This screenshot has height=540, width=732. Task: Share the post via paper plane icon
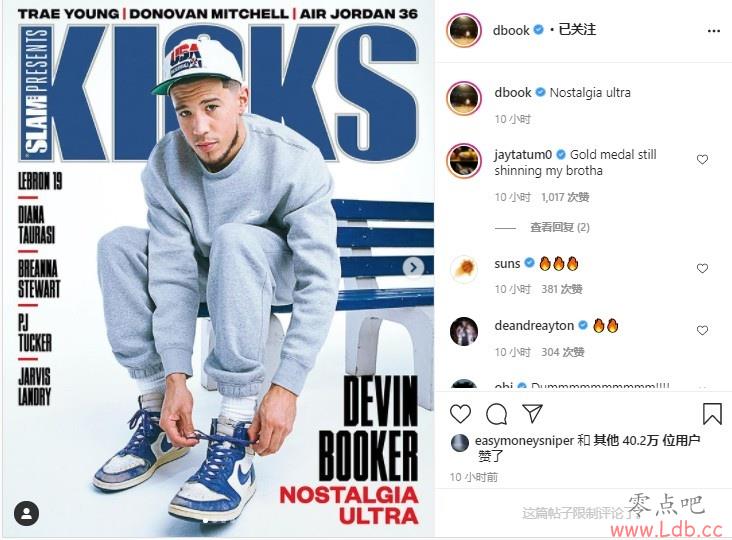tap(532, 414)
